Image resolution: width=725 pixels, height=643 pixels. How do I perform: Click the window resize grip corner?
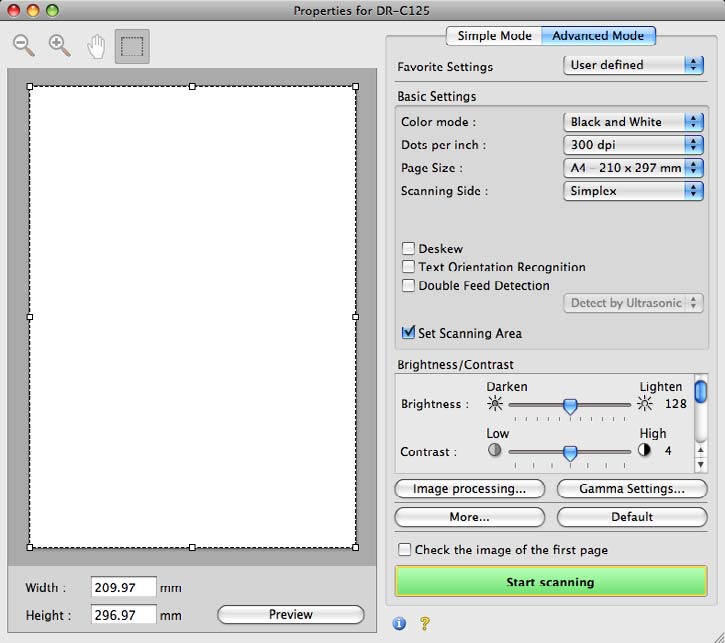point(718,637)
